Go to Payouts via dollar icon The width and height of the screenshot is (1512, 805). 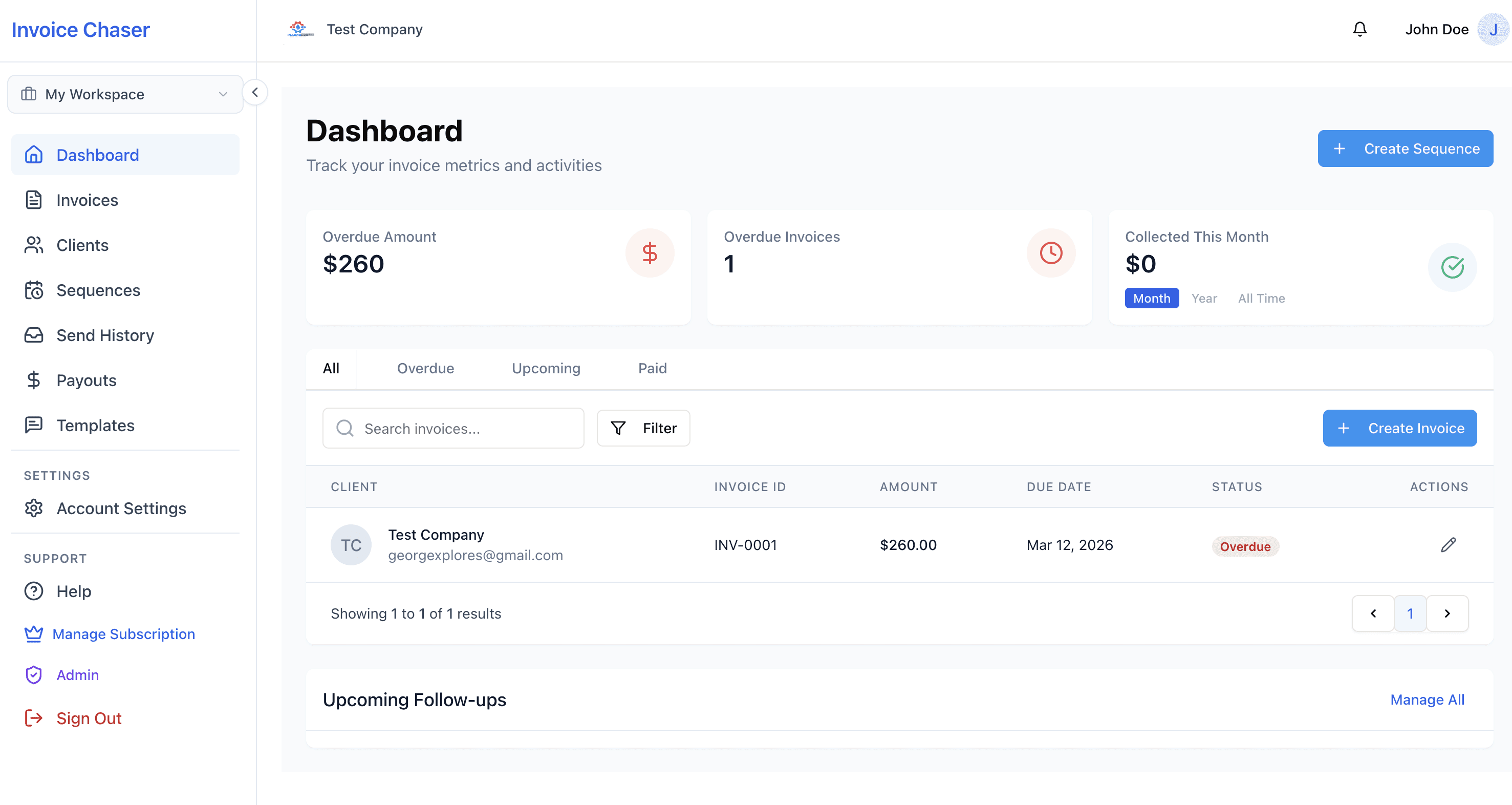[34, 380]
